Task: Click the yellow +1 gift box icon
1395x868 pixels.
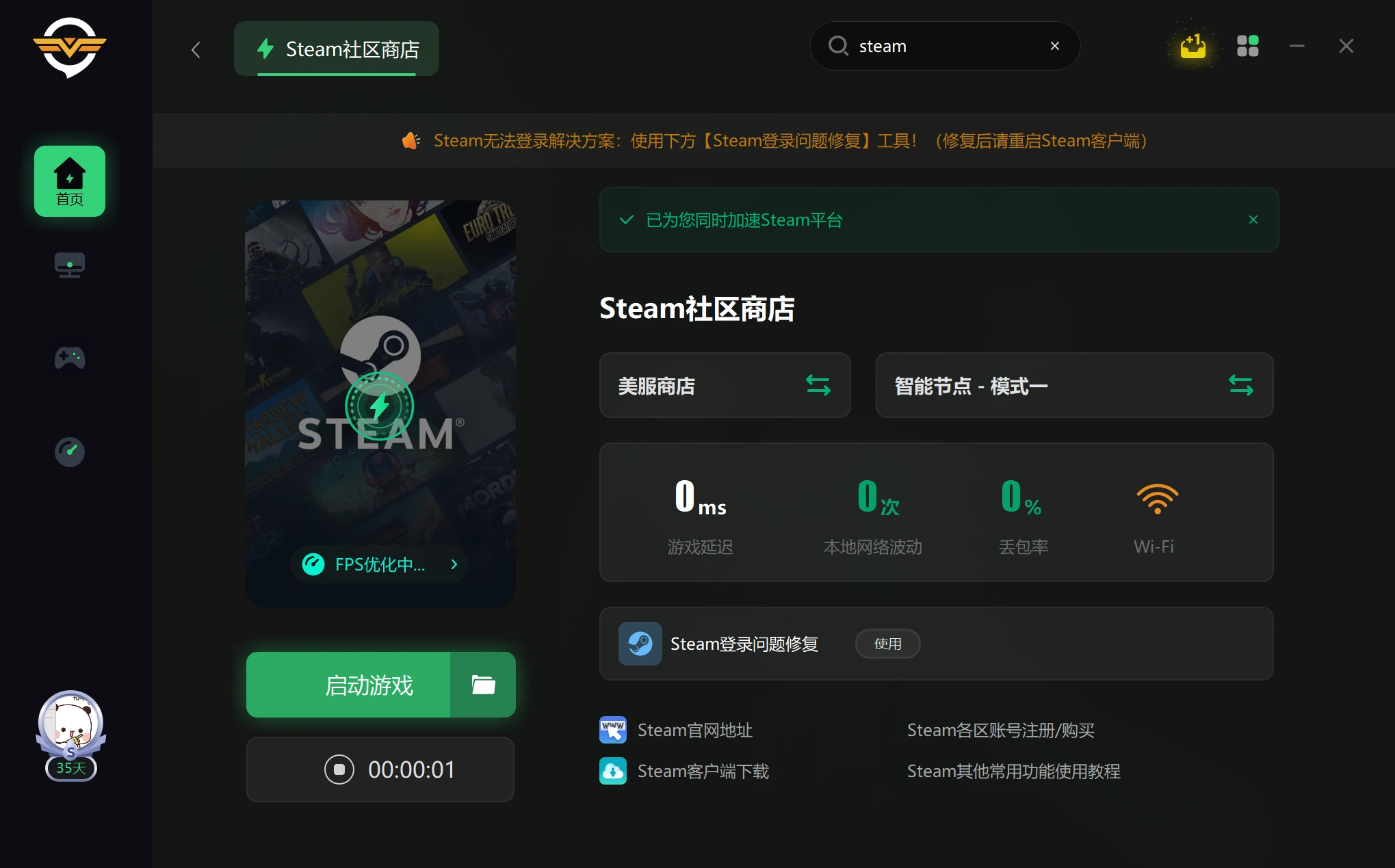Action: click(1192, 46)
